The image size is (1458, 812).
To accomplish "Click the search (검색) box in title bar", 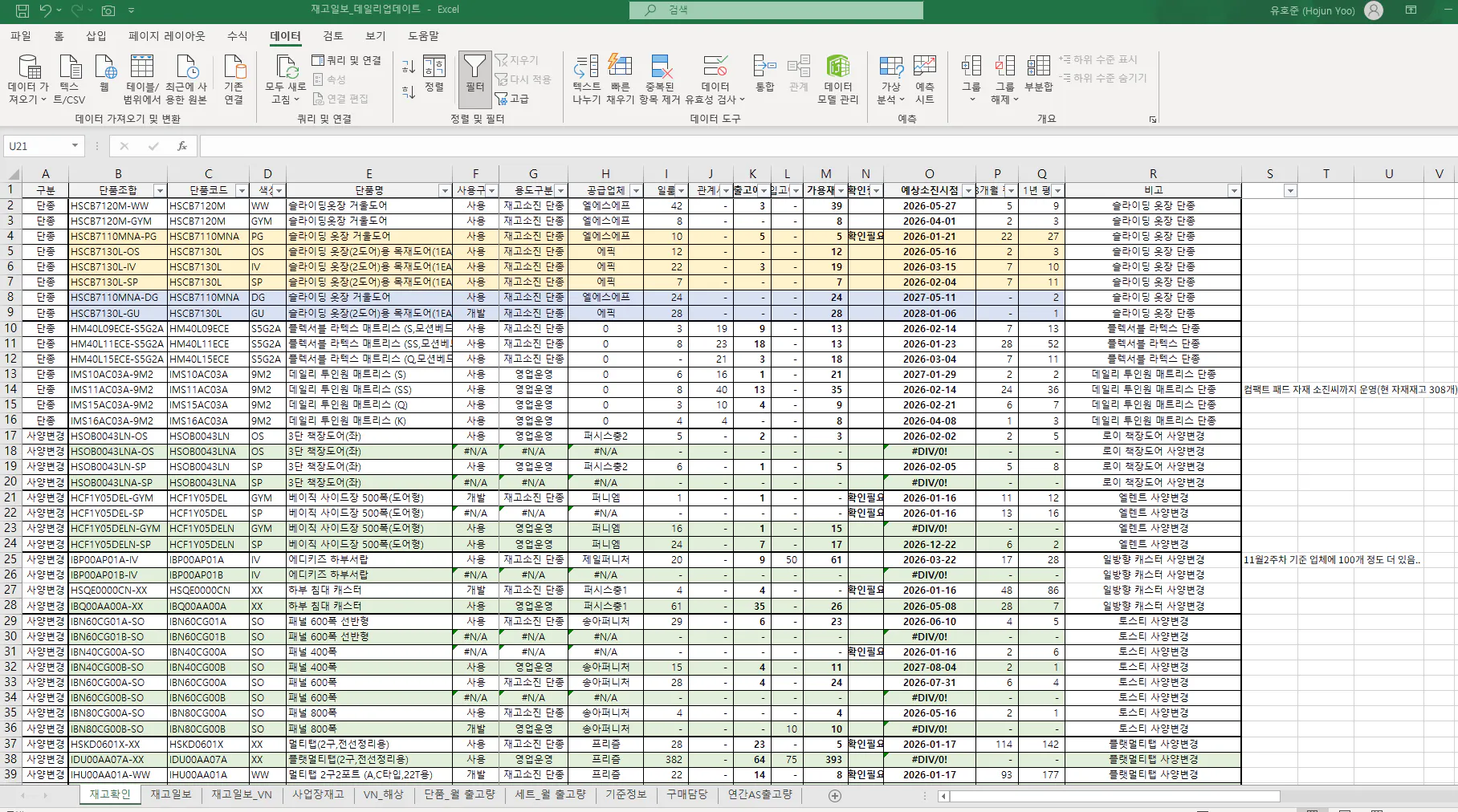I will (776, 10).
